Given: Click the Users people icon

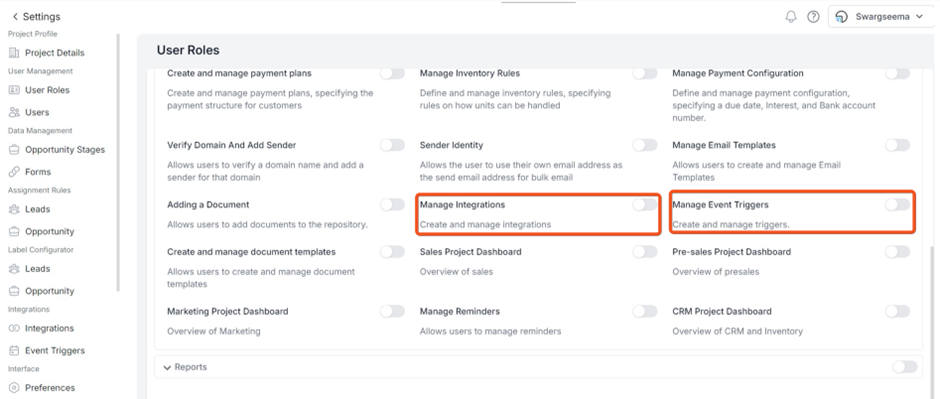Looking at the screenshot, I should coord(14,112).
